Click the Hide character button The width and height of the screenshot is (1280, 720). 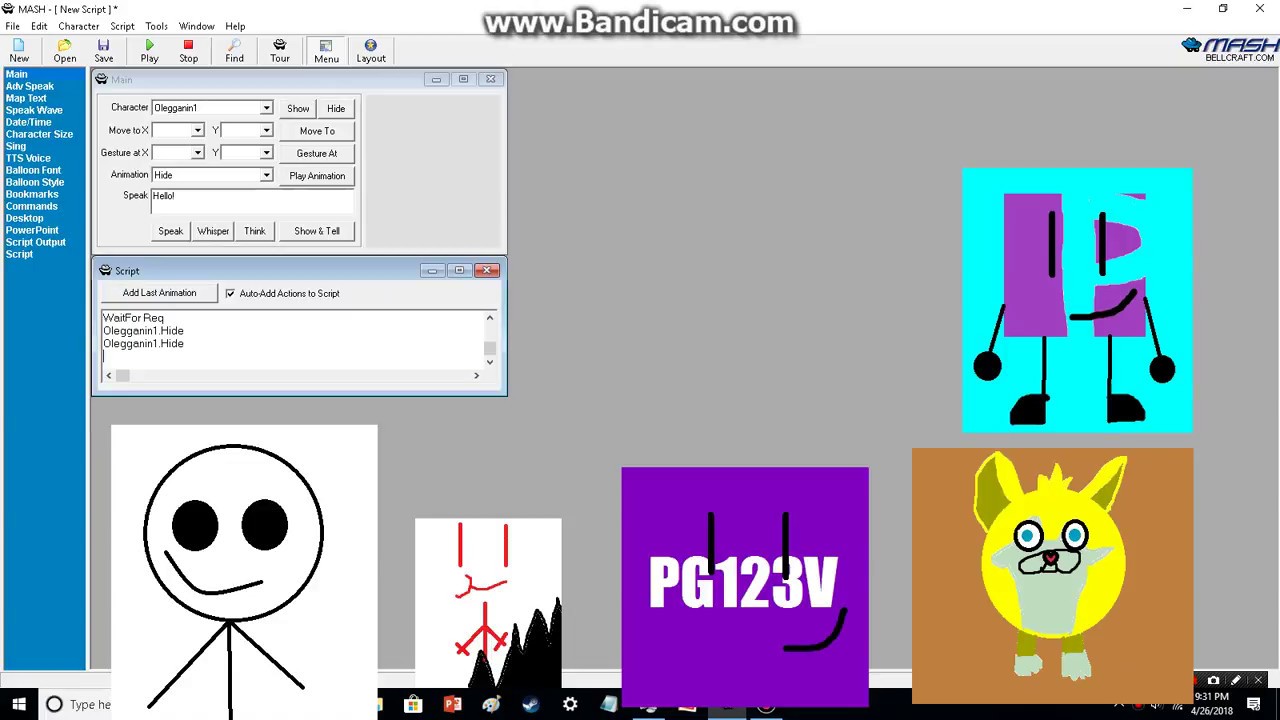point(336,108)
